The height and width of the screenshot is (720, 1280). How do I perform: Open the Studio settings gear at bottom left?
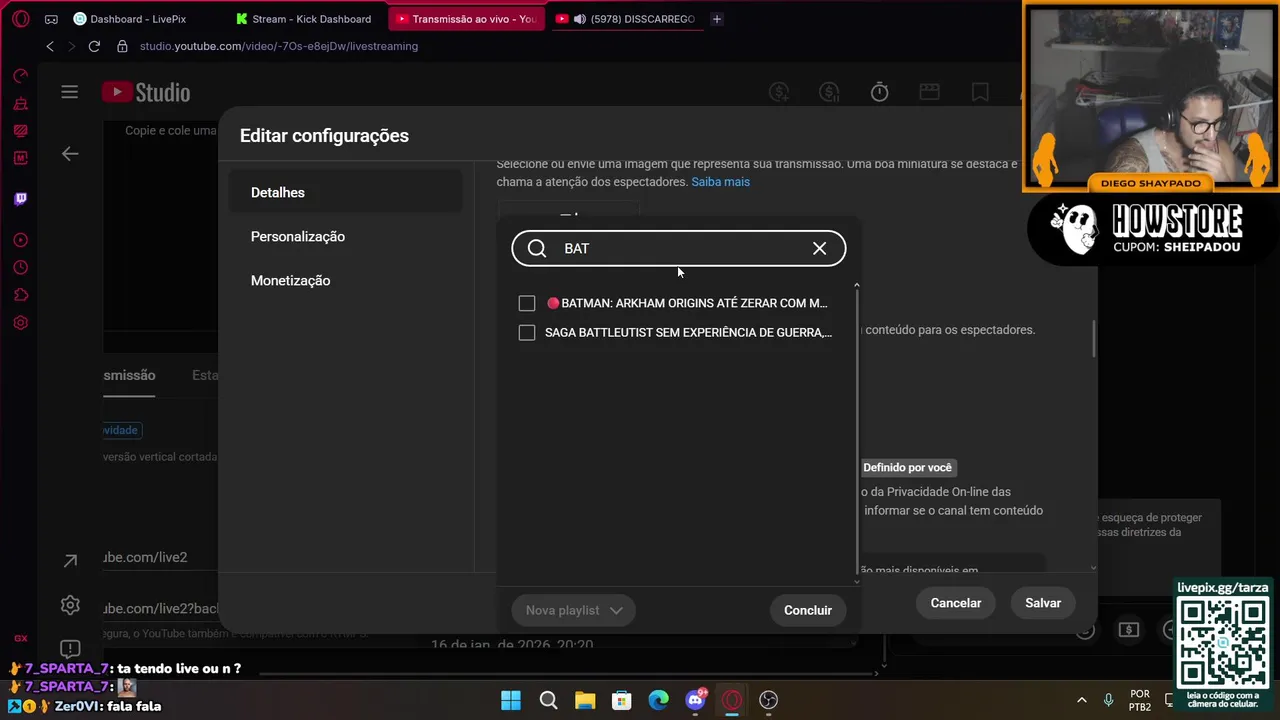[70, 605]
